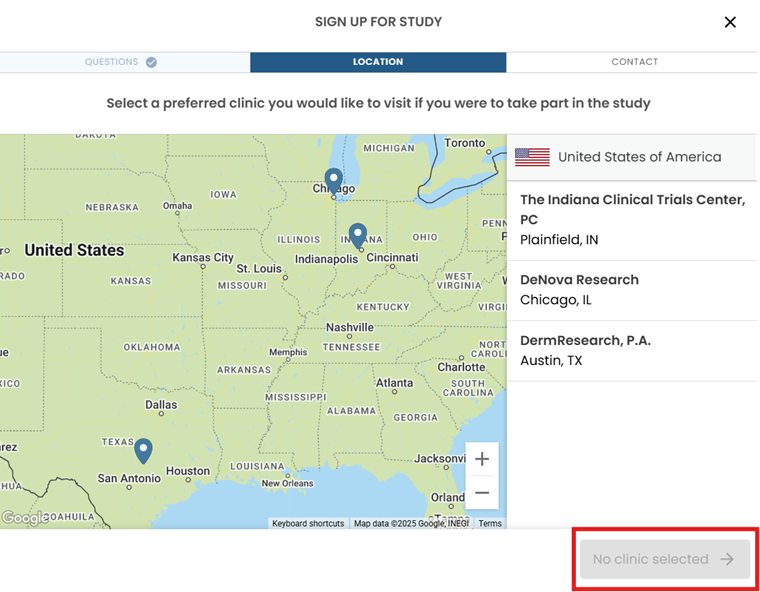Zoom out the map with minus button
This screenshot has width=760, height=592.
click(x=482, y=493)
